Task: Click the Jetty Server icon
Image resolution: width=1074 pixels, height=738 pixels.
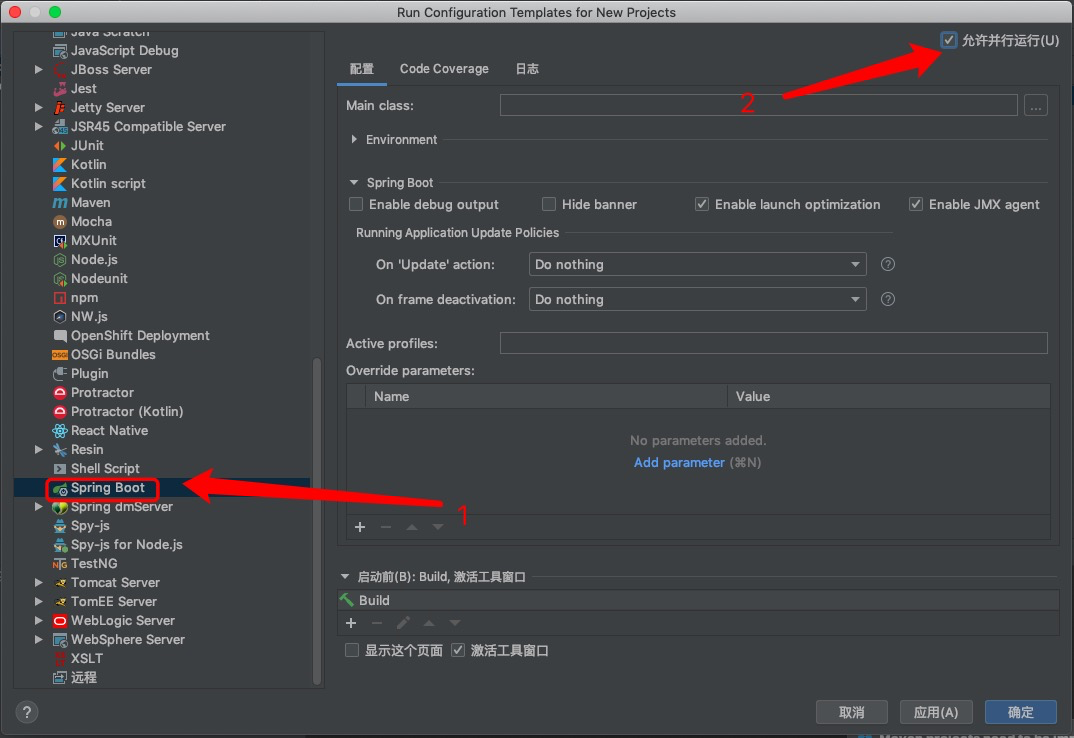Action: [60, 108]
